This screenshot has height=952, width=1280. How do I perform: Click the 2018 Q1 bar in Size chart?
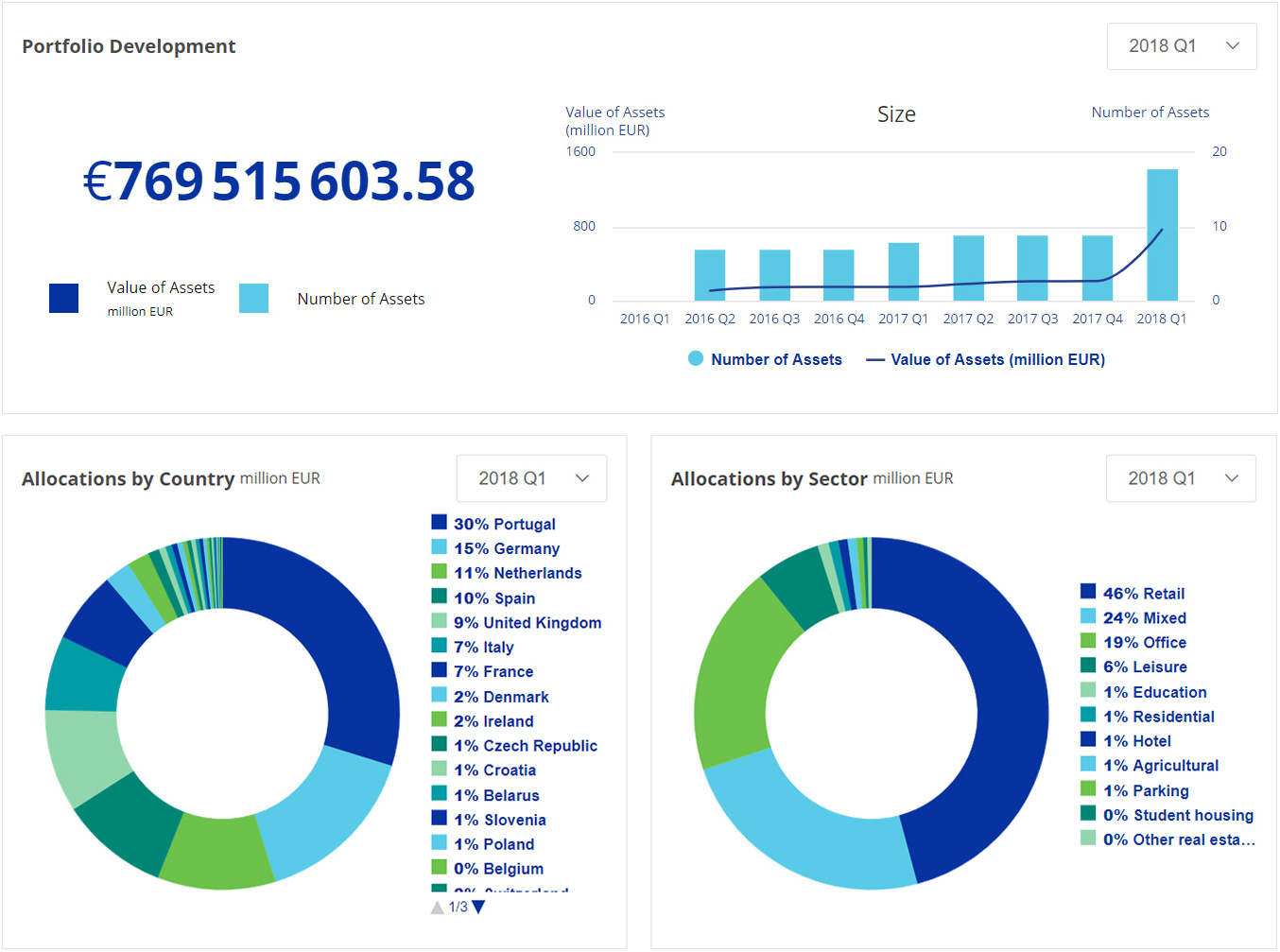(1162, 234)
